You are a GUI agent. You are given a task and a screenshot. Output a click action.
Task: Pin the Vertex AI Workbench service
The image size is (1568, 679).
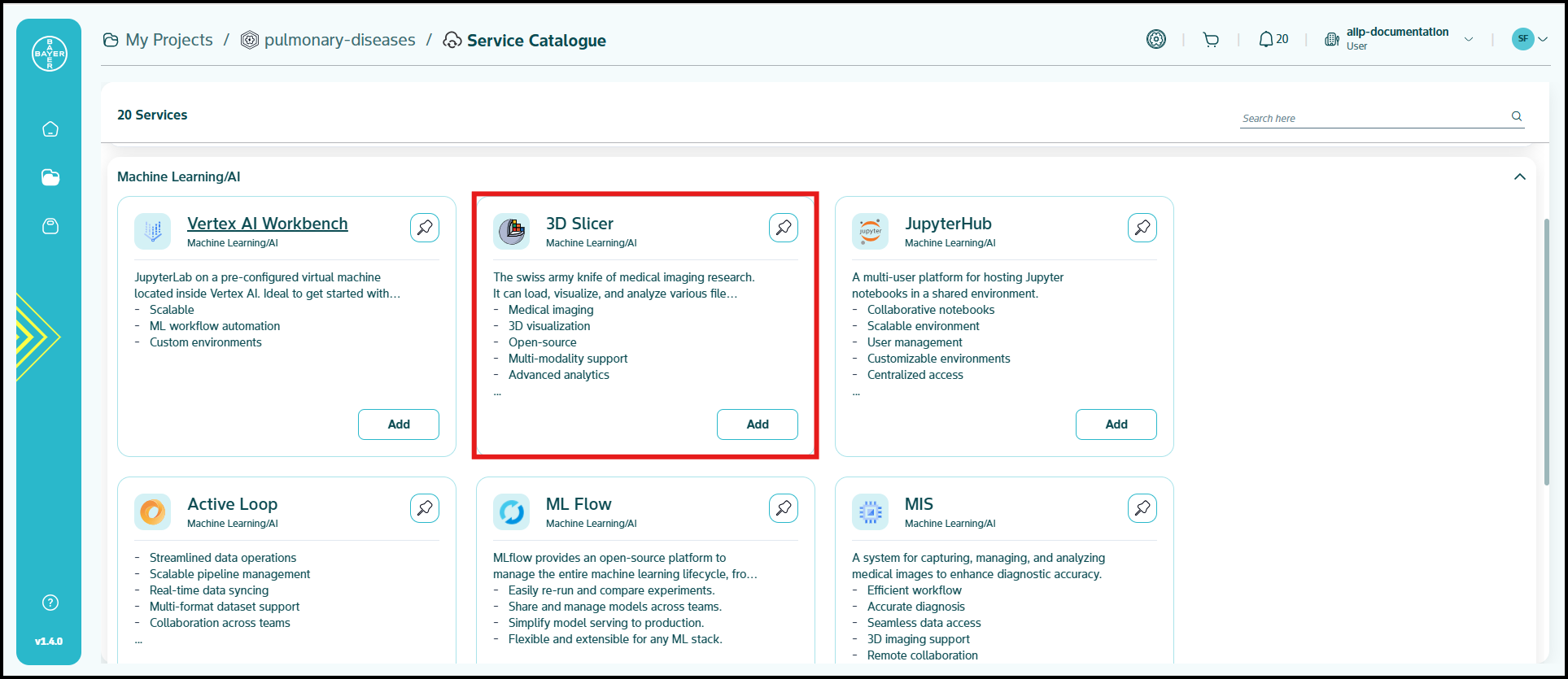(425, 228)
